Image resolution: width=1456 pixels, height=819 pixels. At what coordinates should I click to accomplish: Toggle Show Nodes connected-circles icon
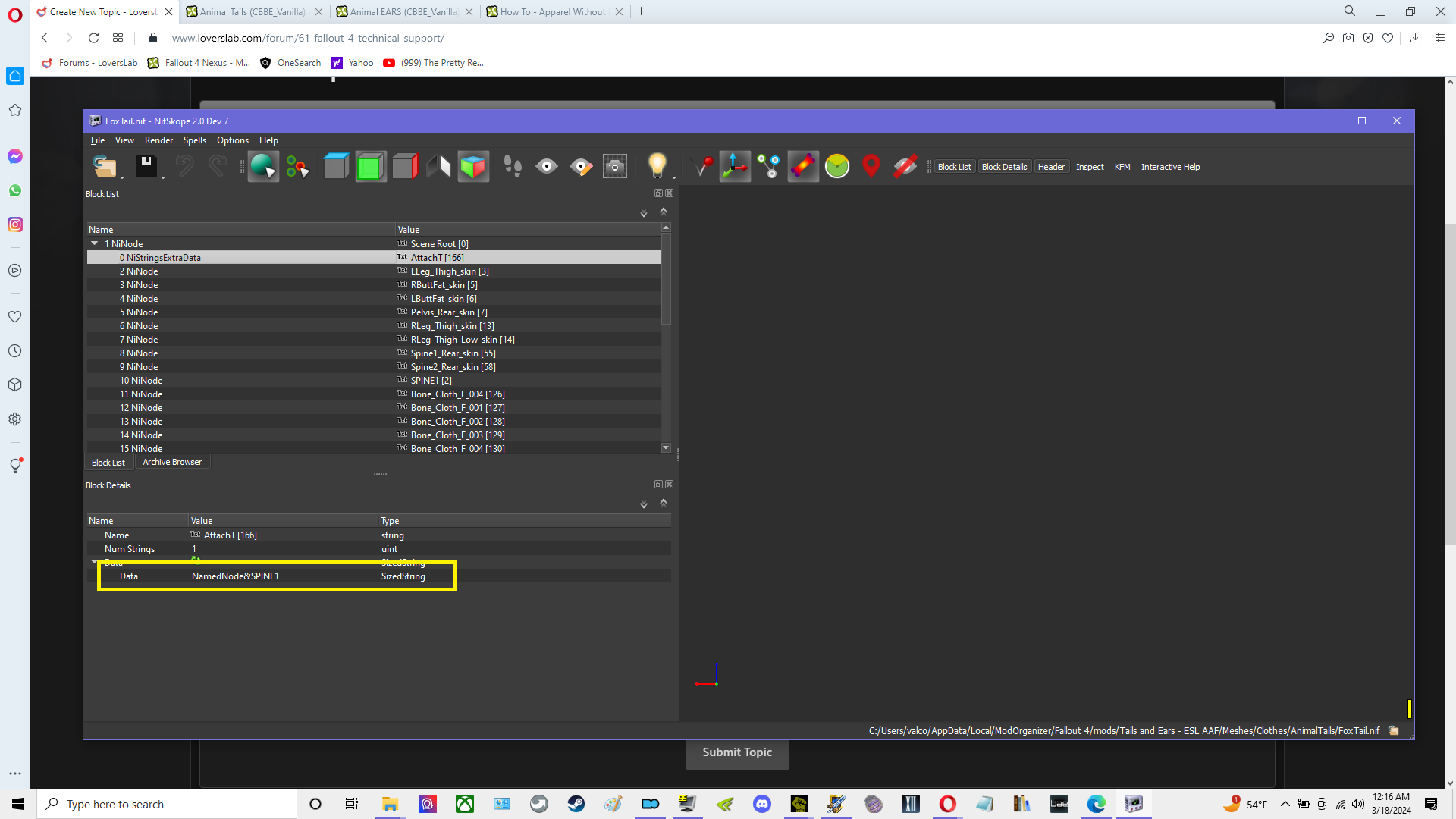(768, 166)
